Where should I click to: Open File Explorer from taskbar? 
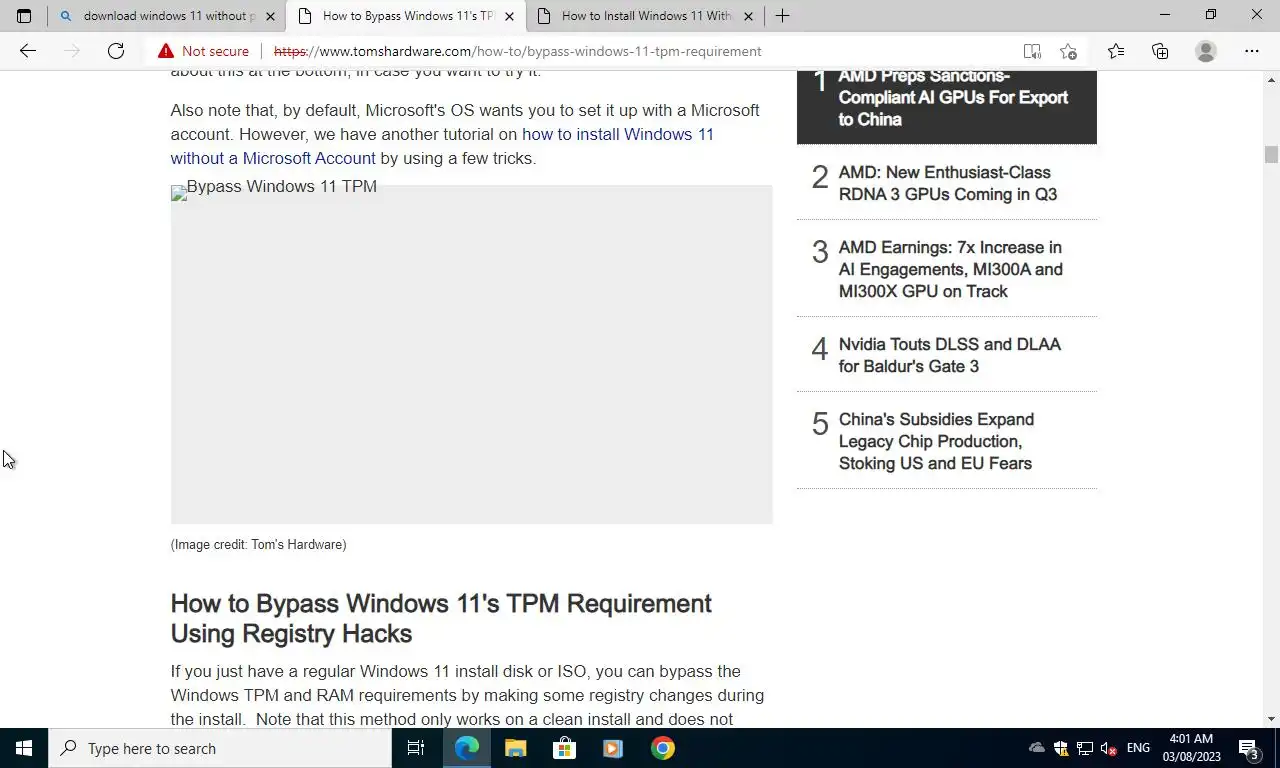(515, 748)
